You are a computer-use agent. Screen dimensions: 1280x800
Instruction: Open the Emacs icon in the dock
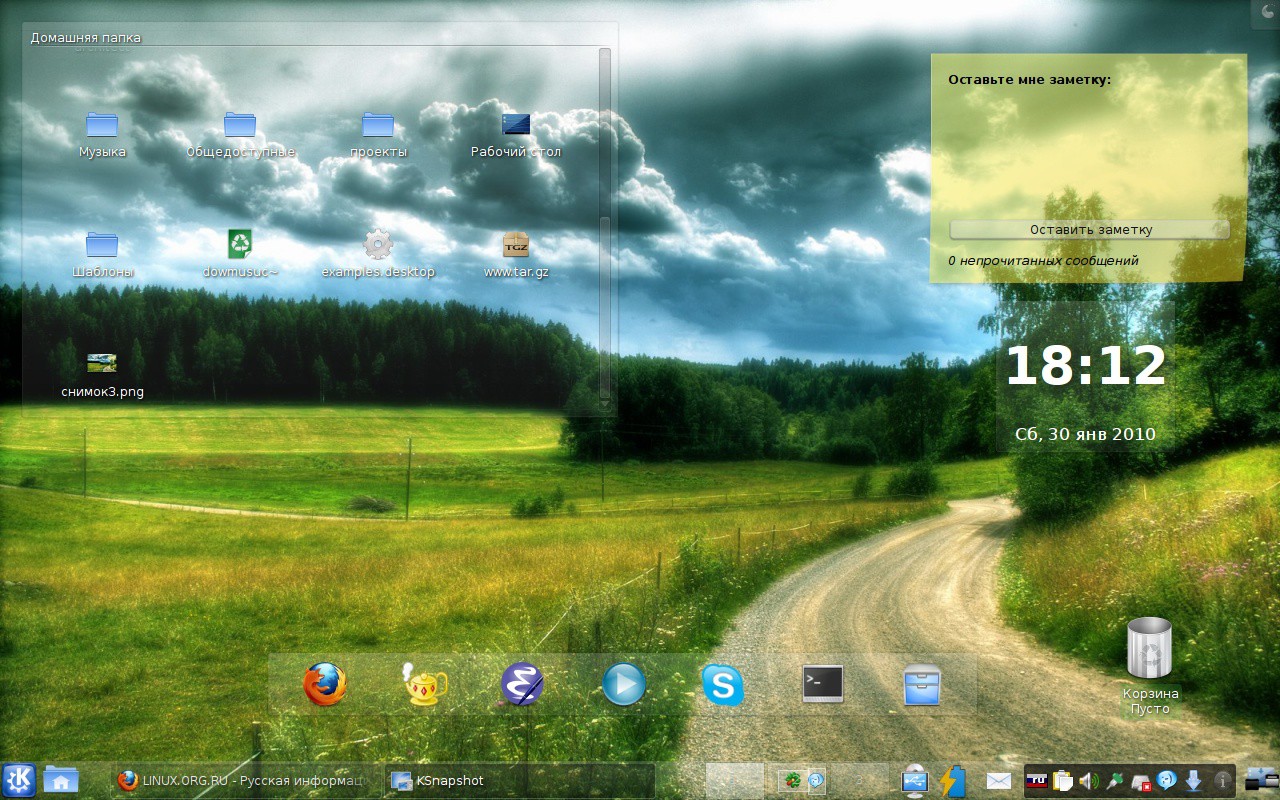coord(522,685)
